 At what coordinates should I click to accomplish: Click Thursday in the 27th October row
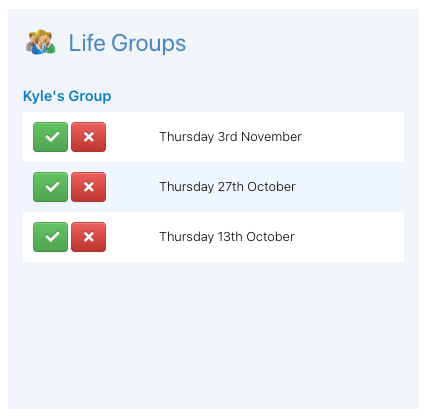coord(187,187)
